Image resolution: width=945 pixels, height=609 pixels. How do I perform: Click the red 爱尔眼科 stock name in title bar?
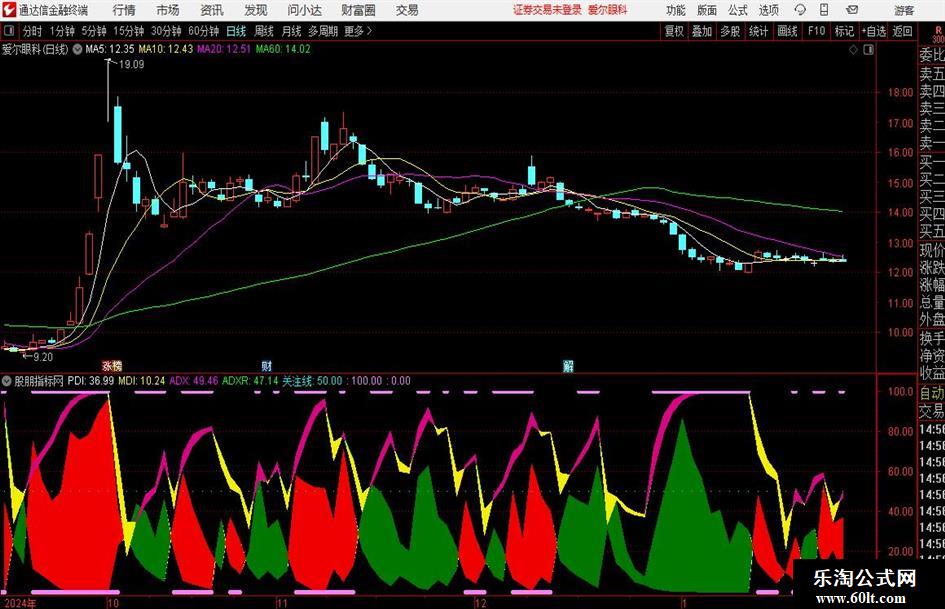608,10
